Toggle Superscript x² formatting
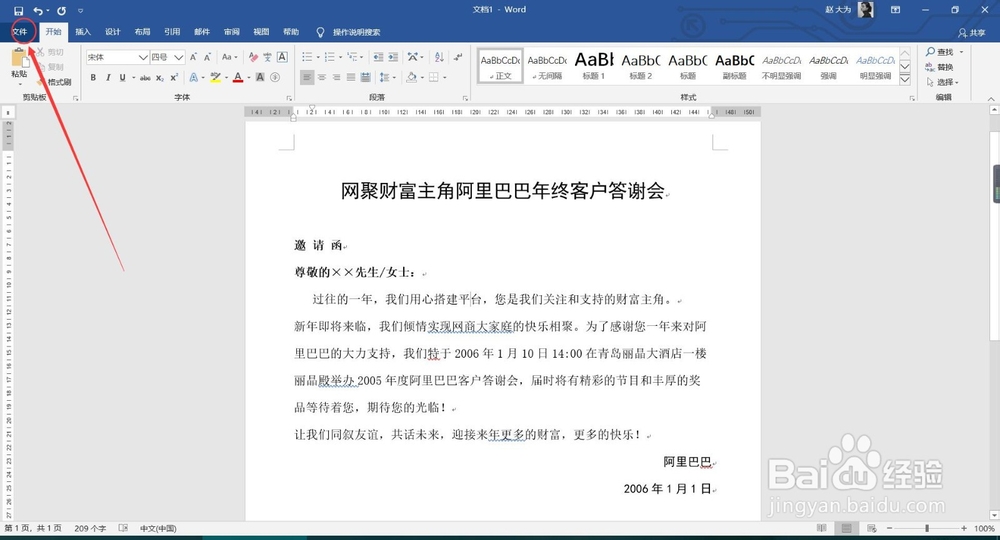Image resolution: width=1000 pixels, height=540 pixels. click(173, 78)
